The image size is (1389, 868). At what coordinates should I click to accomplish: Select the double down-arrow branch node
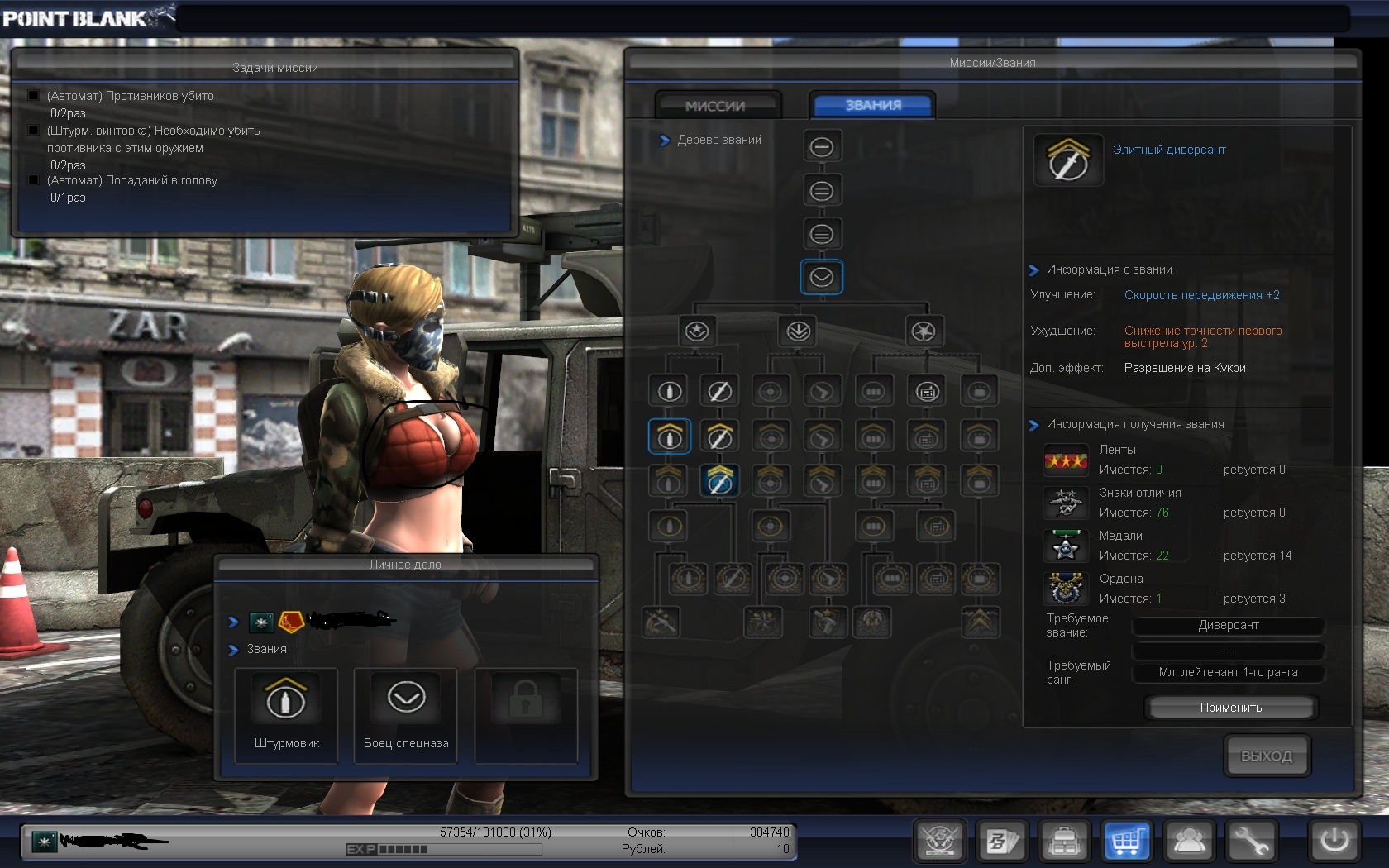[x=798, y=331]
